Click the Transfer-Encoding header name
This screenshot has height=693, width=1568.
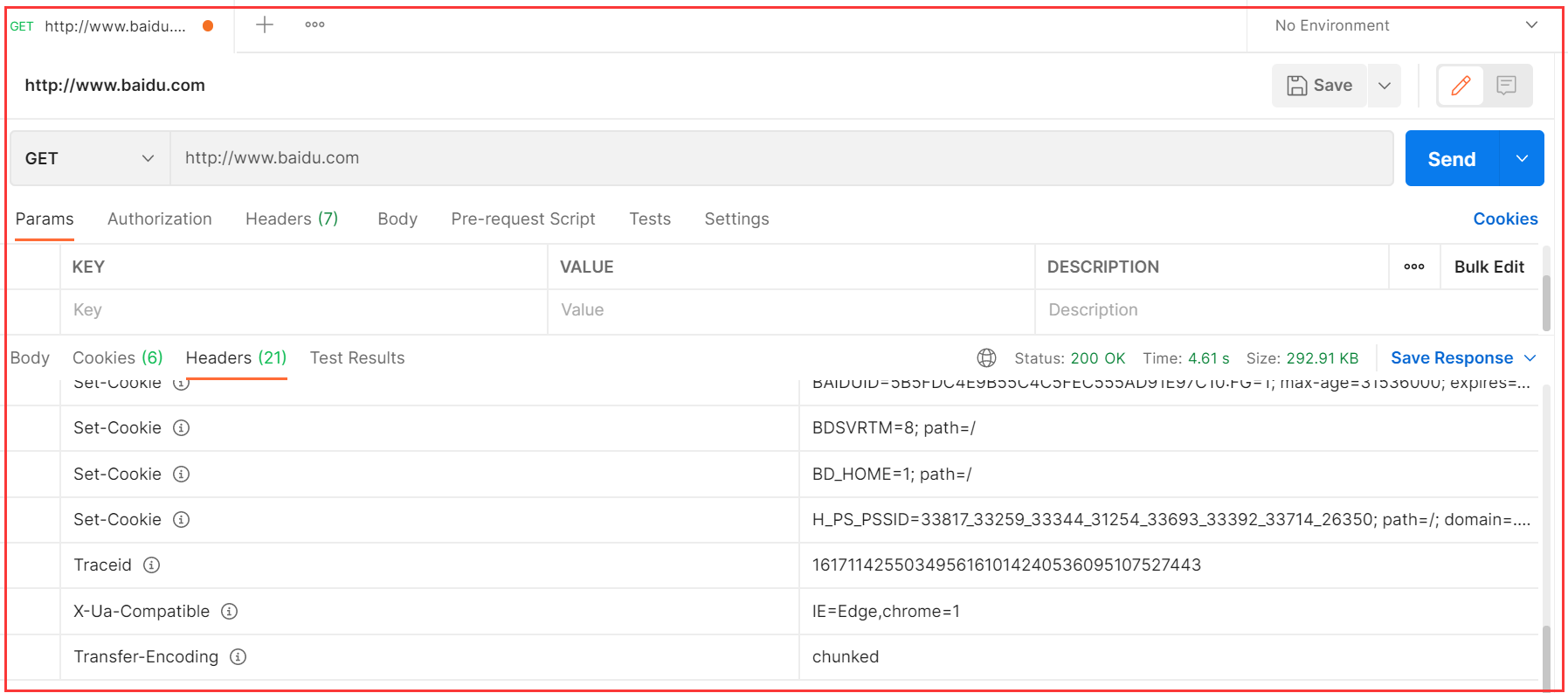click(146, 656)
